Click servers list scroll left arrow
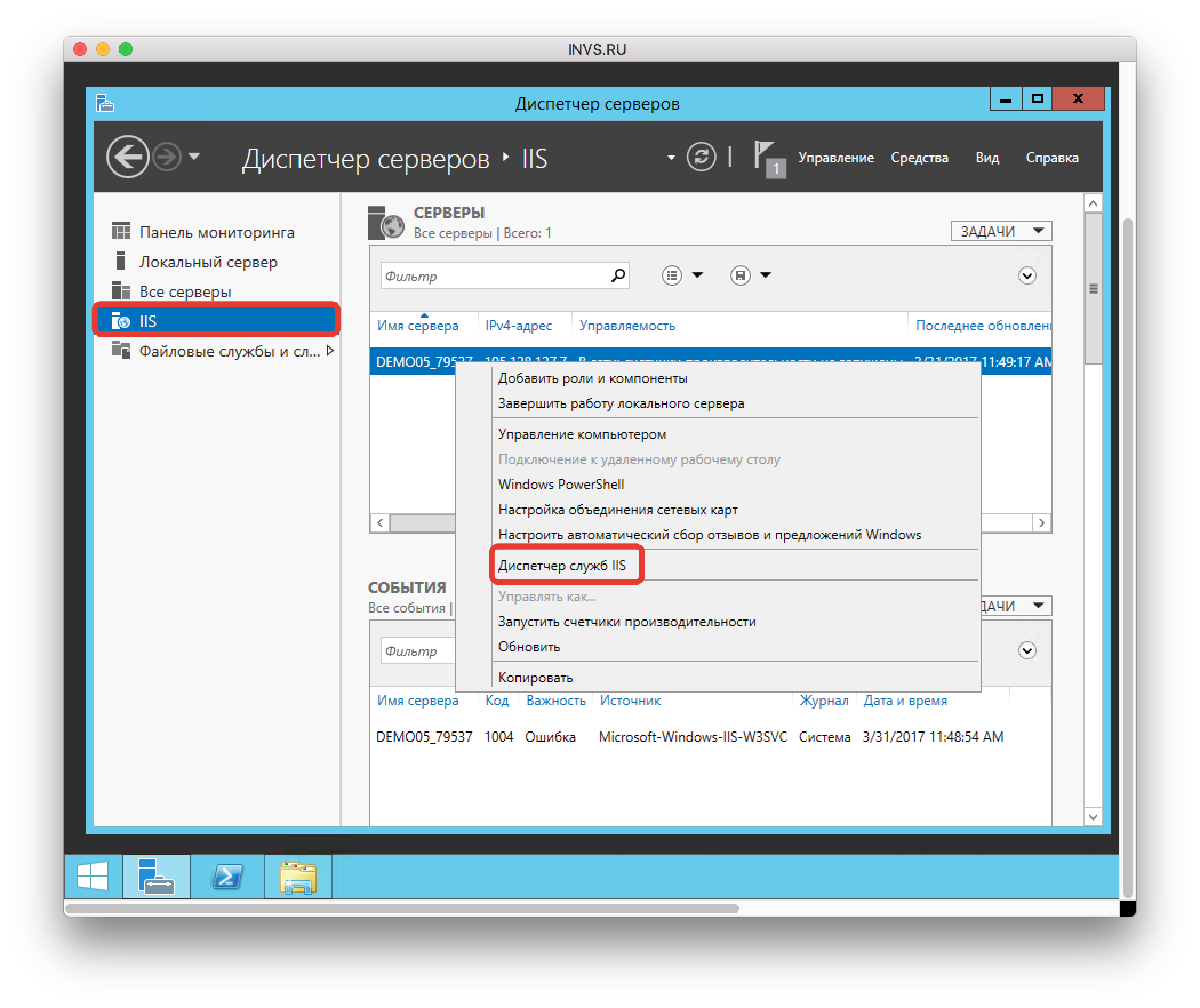The height and width of the screenshot is (1008, 1200). pos(380,523)
